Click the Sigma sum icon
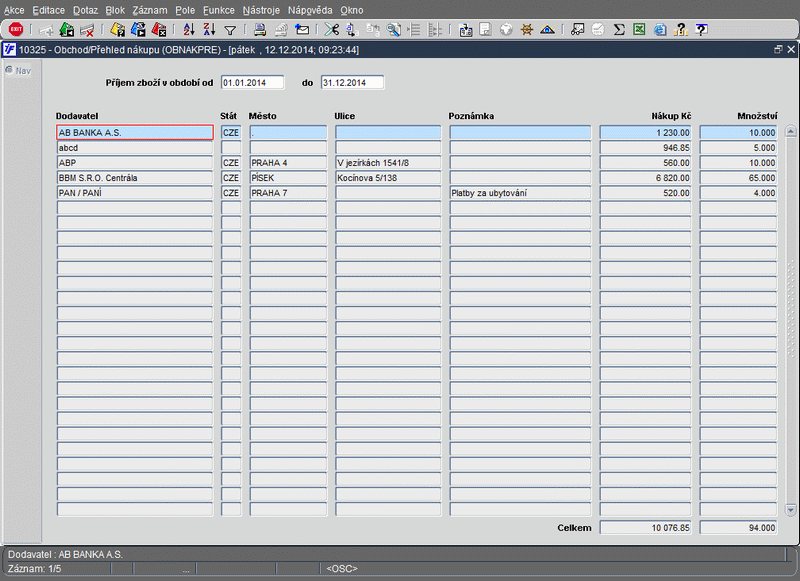This screenshot has height=581, width=800. coord(619,30)
